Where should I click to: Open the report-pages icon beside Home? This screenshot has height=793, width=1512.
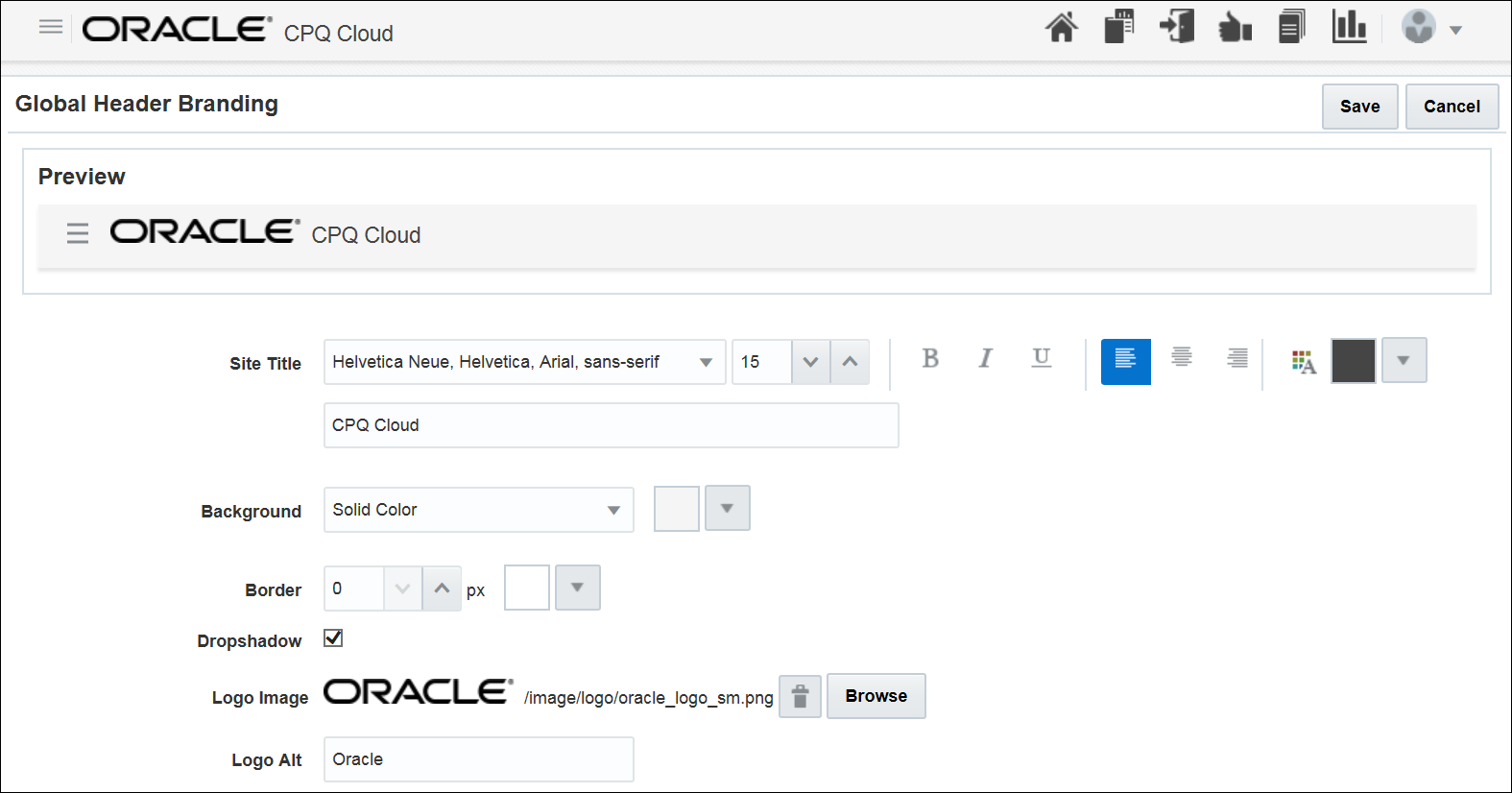1118,27
